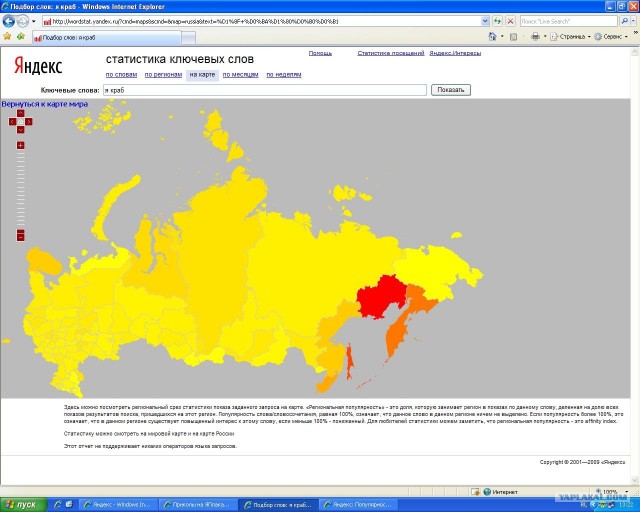Zoom out the map with minus button

(20, 236)
